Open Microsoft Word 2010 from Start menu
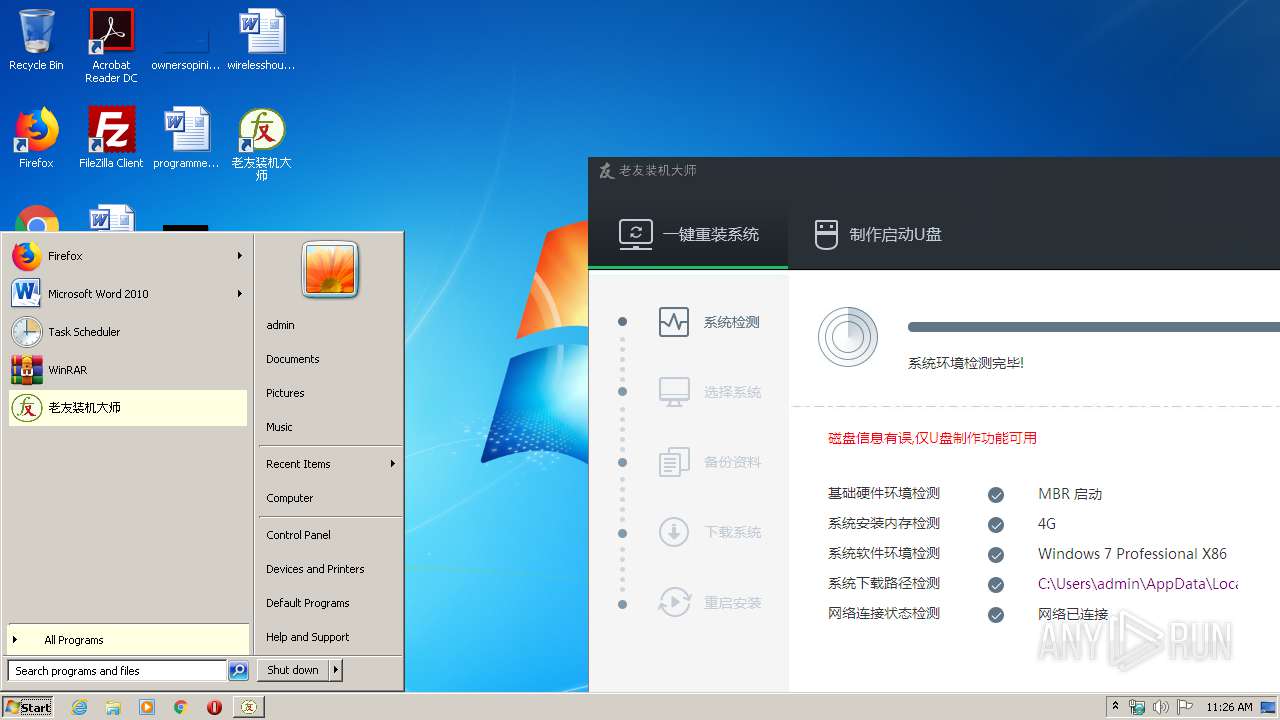Screen dimensions: 1280x720 coord(128,294)
